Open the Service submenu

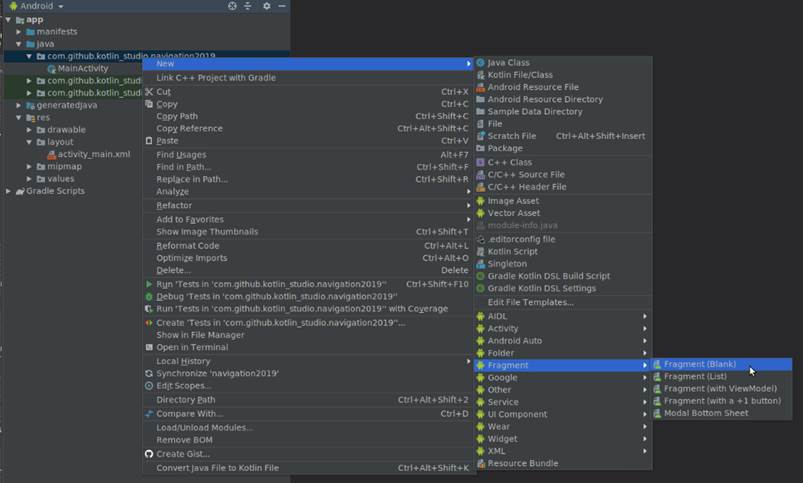point(563,402)
